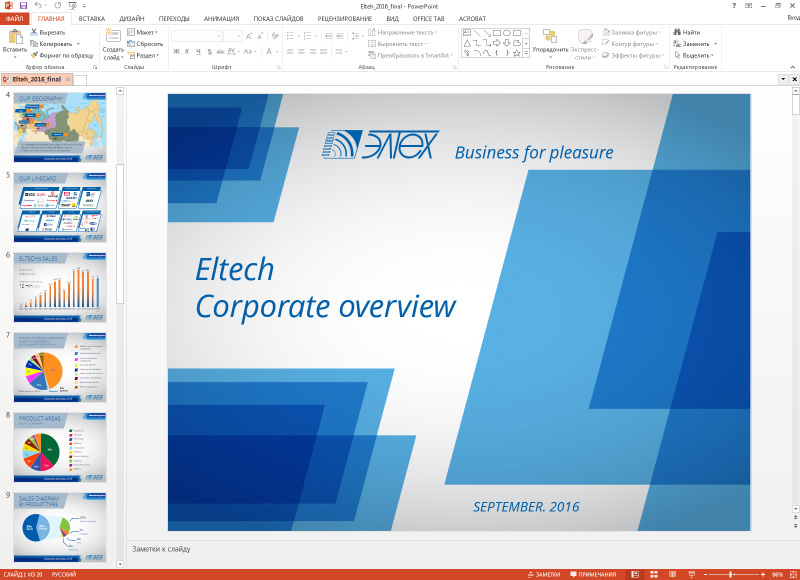Select the right arrow shape in gallery
The image size is (800, 580).
496,43
